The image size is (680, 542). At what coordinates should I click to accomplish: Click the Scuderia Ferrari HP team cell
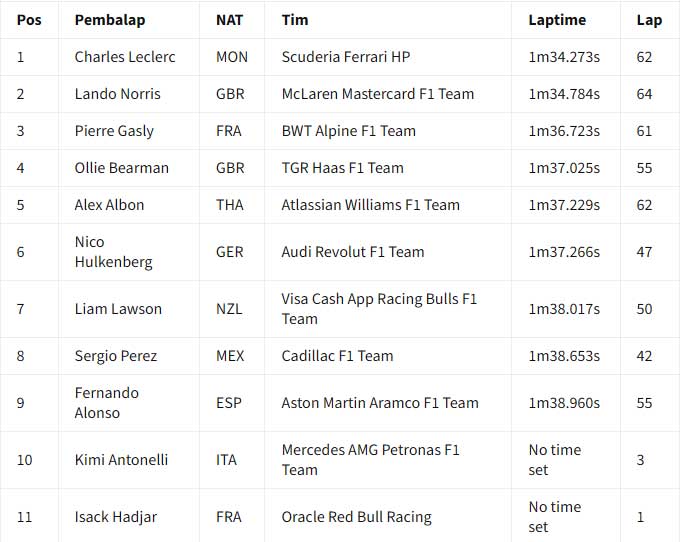coord(359,57)
